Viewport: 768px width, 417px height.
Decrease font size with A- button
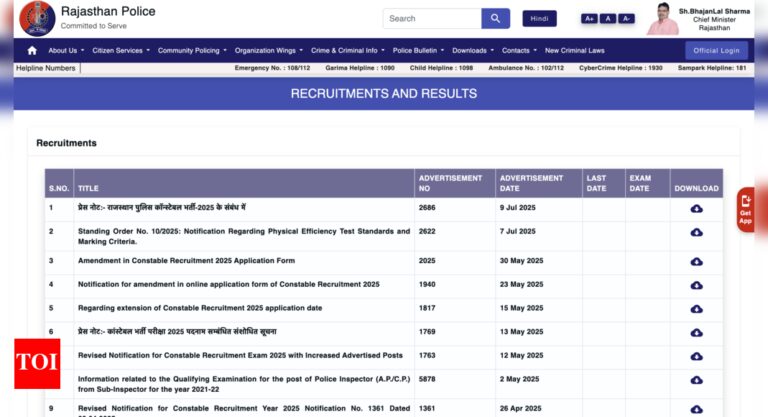click(x=626, y=19)
